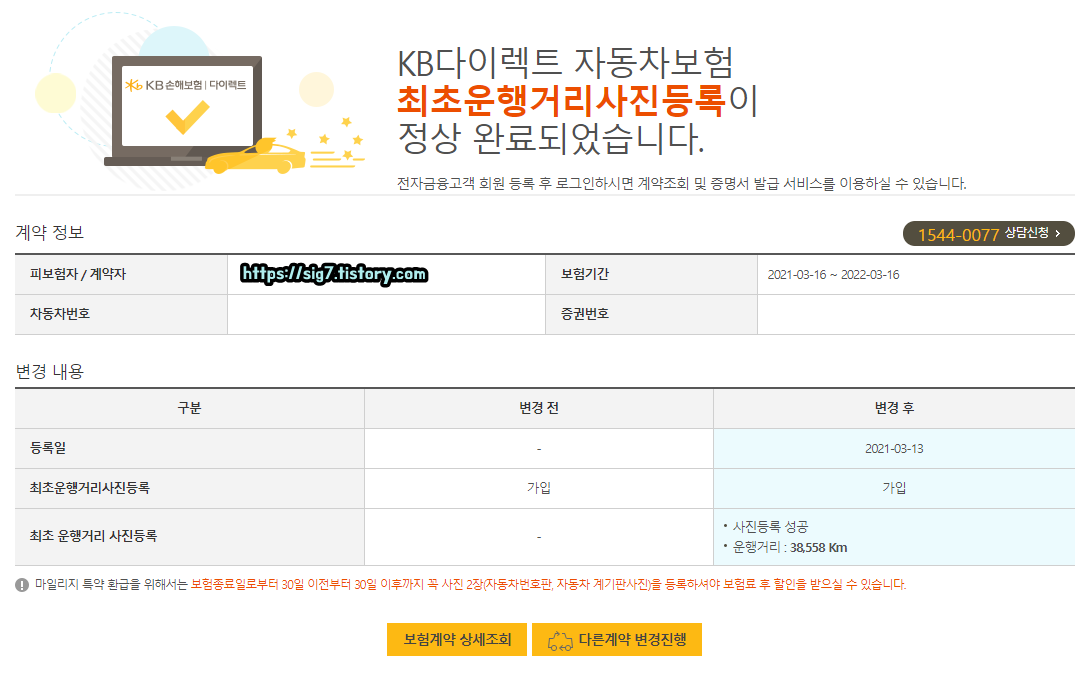Click 가입 in the 변경 후 column
Screen dimensions: 1089x678
(x=894, y=488)
